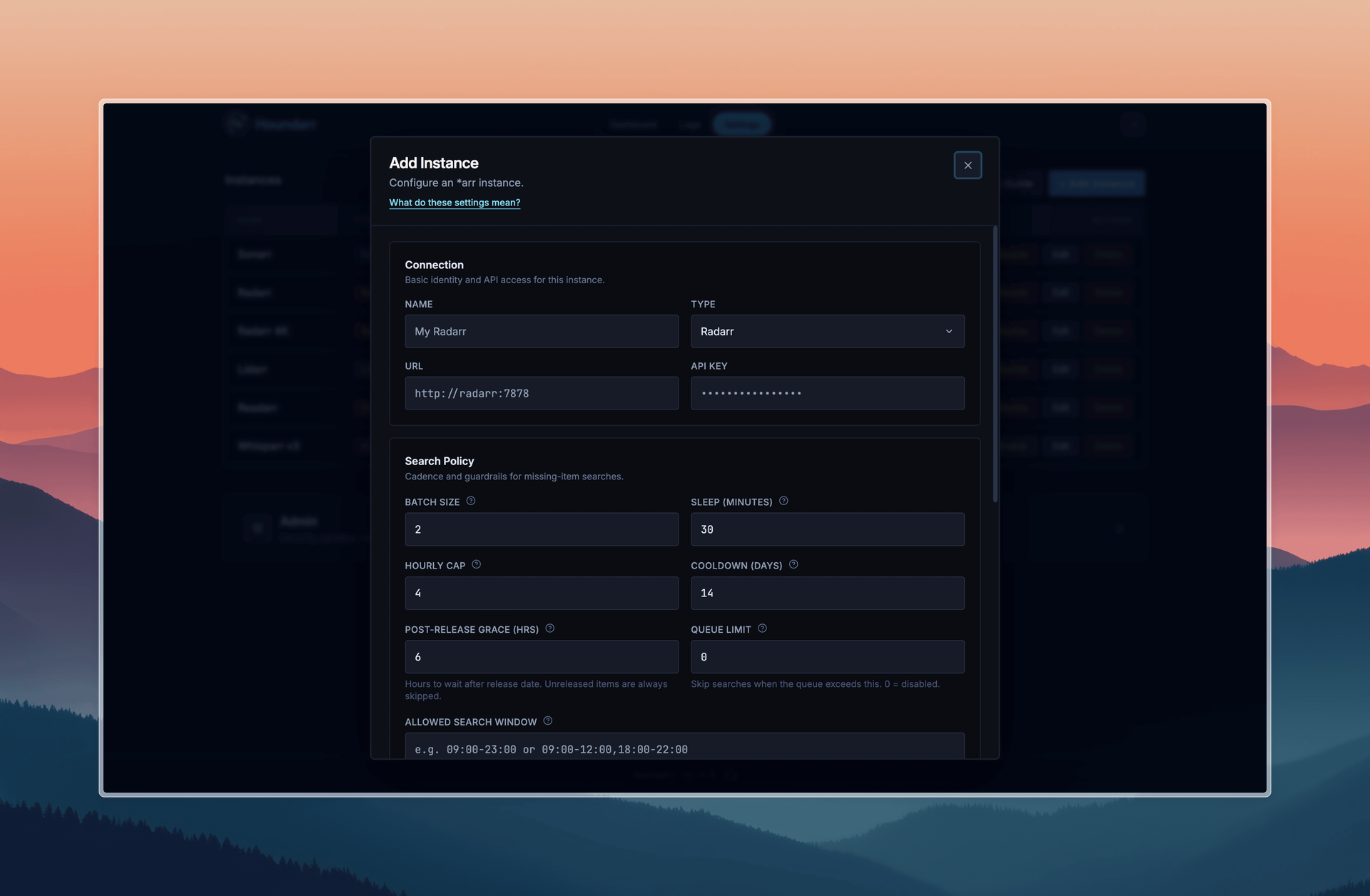Open the Type dropdown showing Radarr
1370x896 pixels.
pyautogui.click(x=827, y=331)
